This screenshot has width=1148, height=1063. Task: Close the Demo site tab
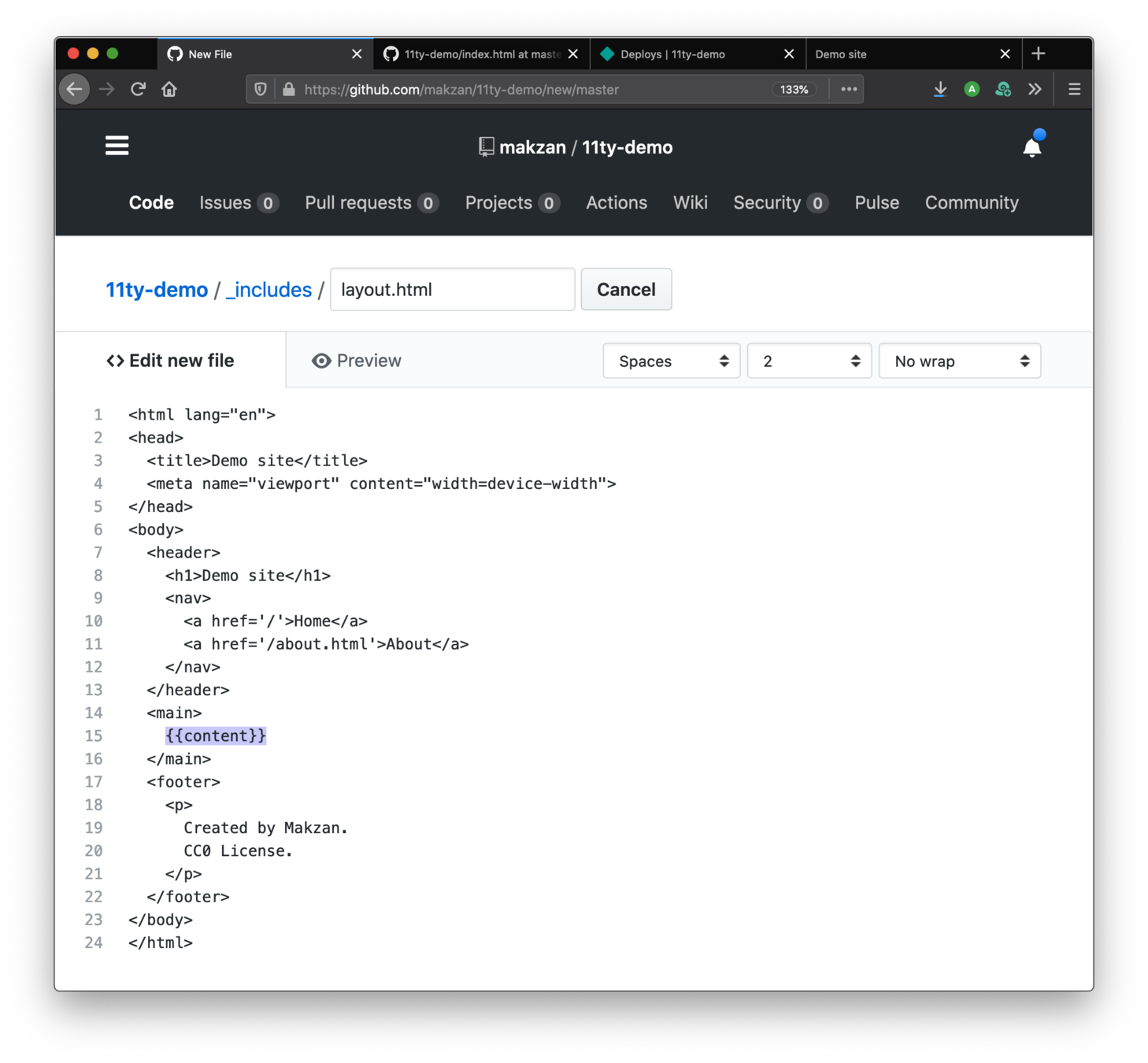pos(1005,54)
